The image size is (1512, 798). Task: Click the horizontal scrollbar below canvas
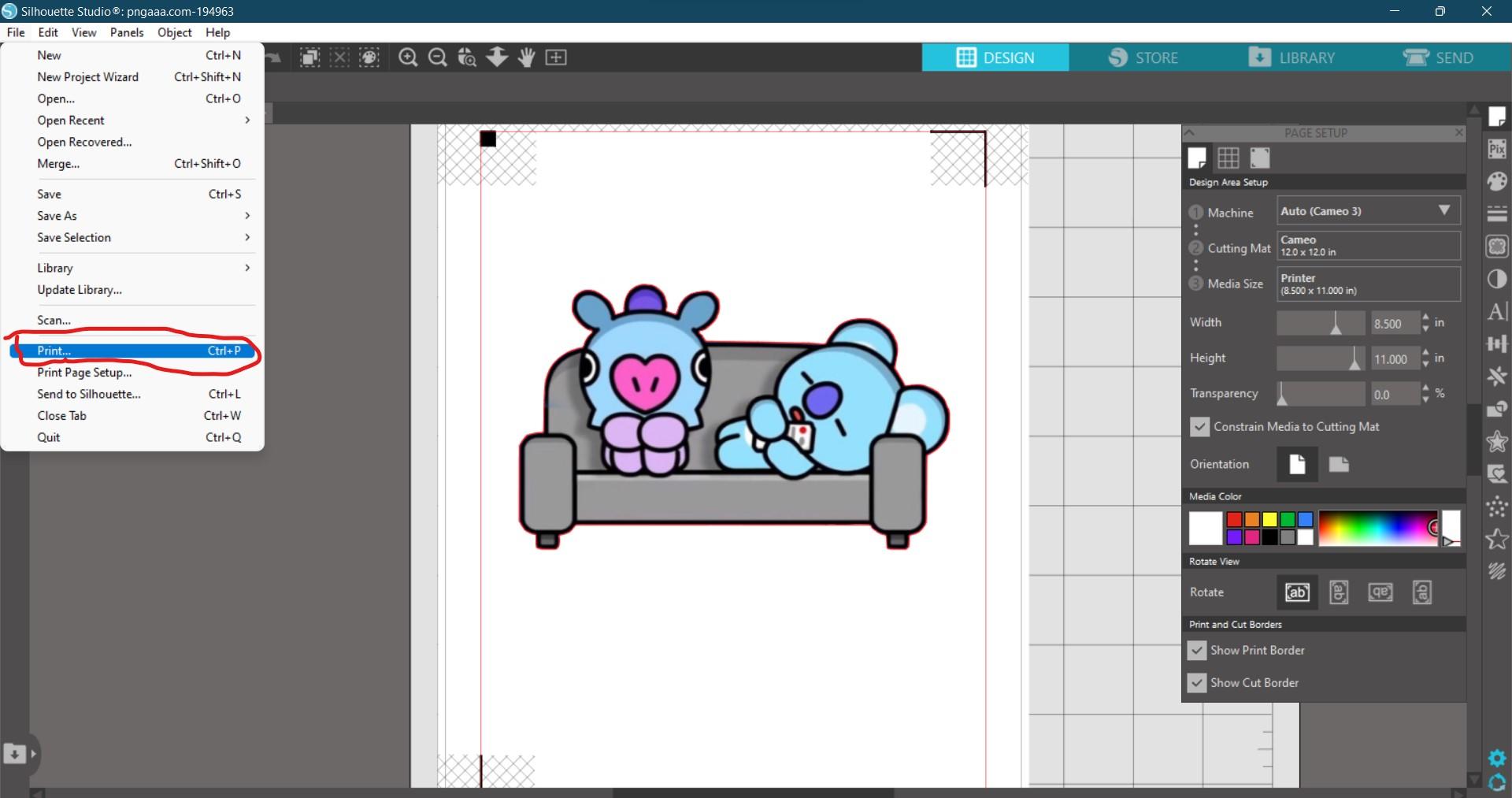753,792
